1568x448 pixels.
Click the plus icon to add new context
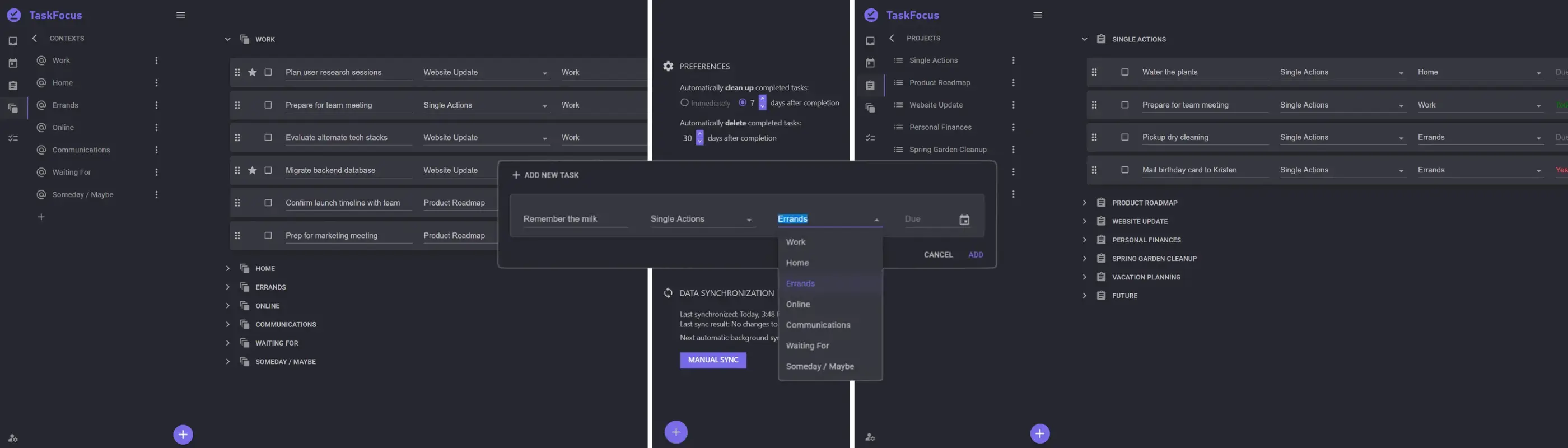[41, 217]
